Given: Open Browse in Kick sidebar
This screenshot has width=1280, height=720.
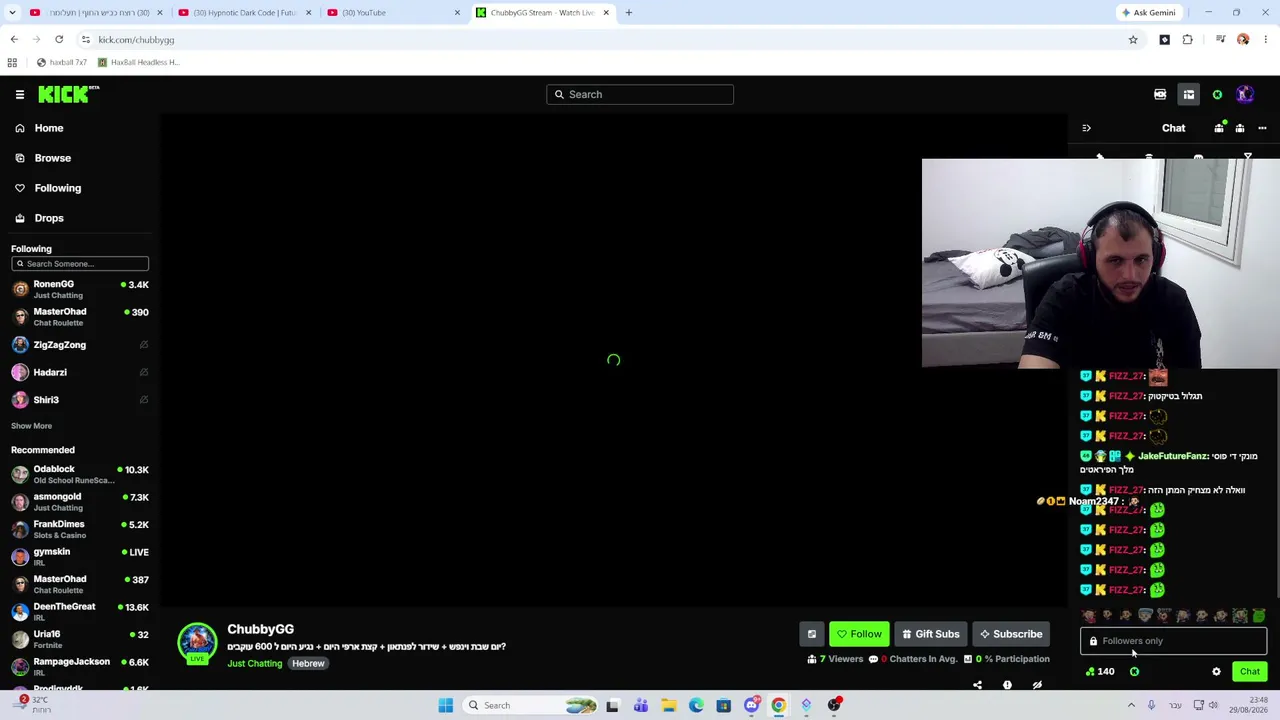Looking at the screenshot, I should click(42, 158).
